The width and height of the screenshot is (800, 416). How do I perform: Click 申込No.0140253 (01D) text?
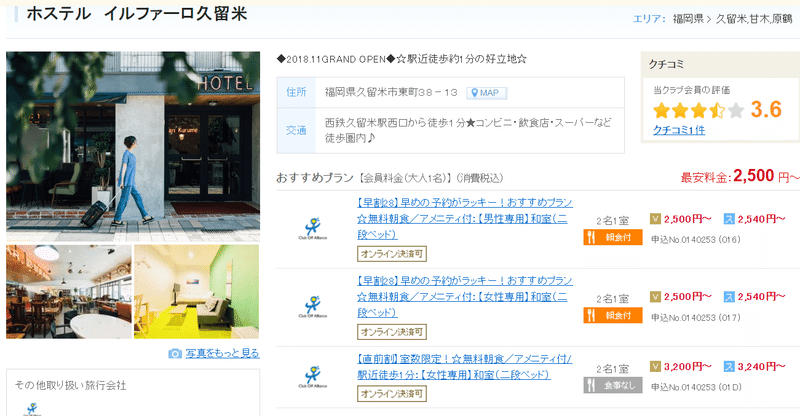click(696, 387)
